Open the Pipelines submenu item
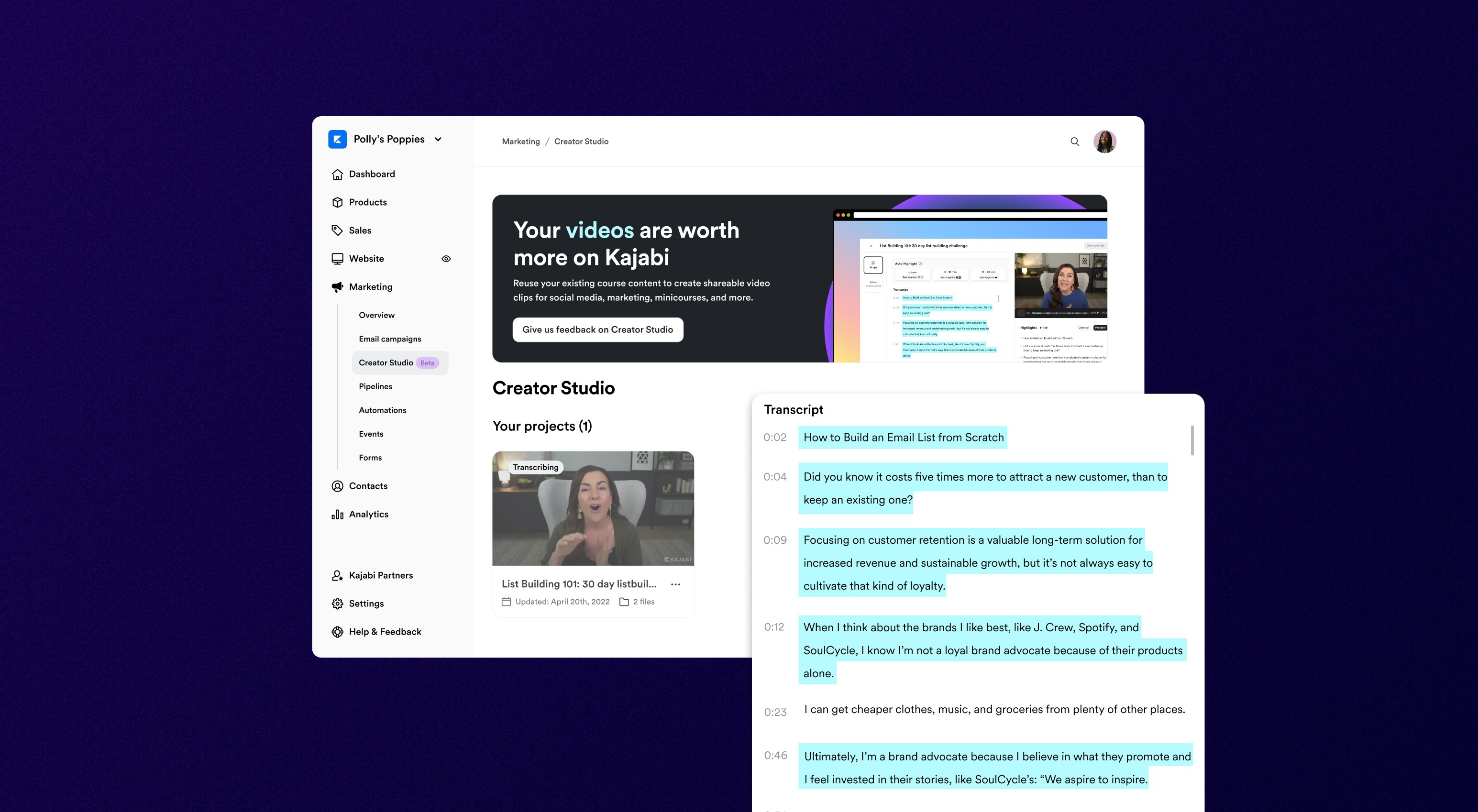The image size is (1478, 812). [x=375, y=386]
